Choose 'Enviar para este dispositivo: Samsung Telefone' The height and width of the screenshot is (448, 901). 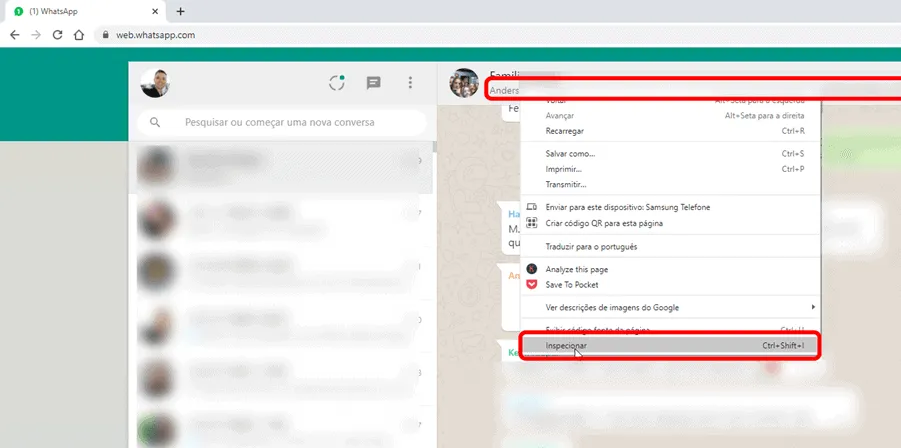[x=670, y=207]
